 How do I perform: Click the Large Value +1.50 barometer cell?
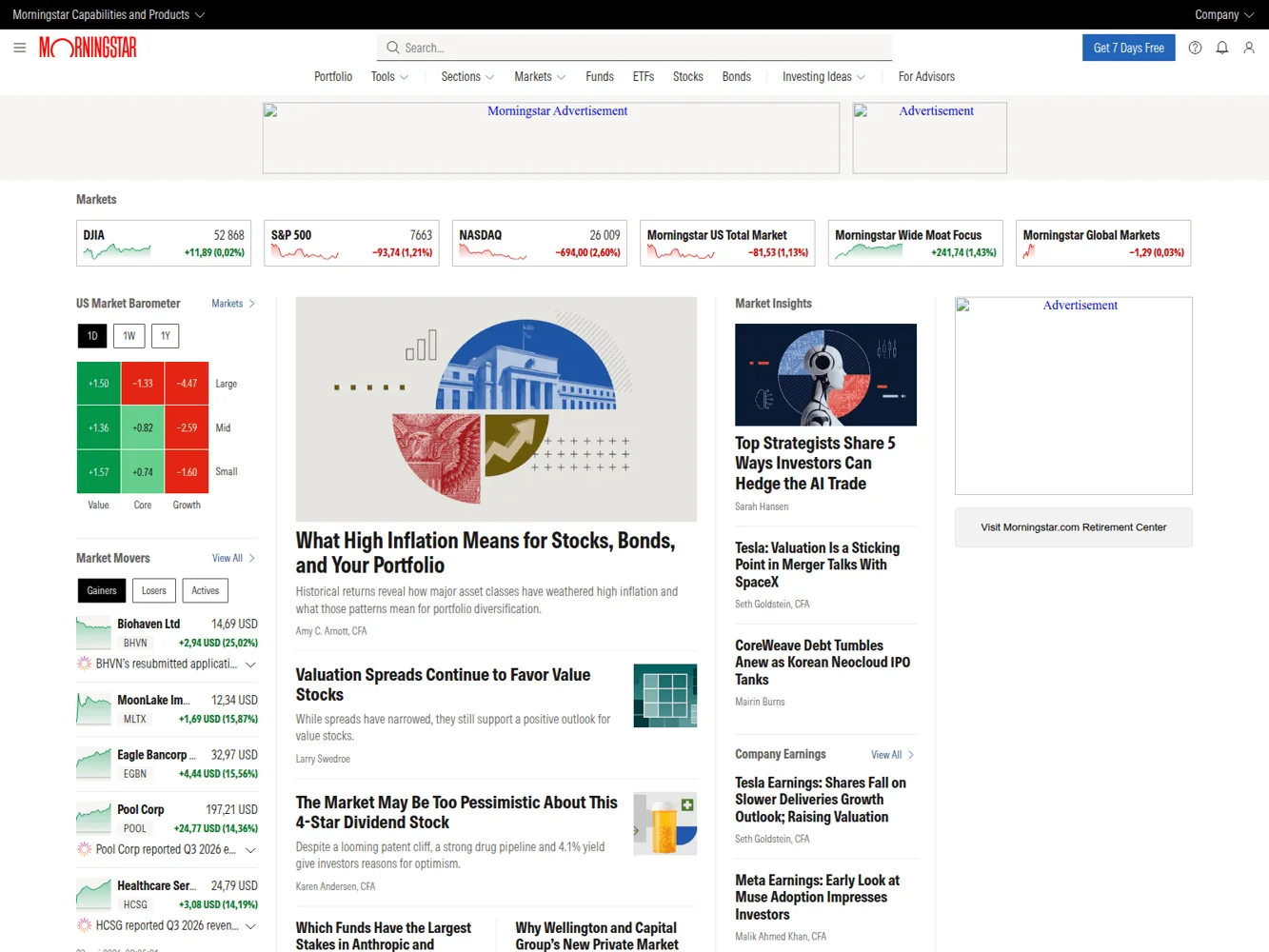click(x=99, y=384)
